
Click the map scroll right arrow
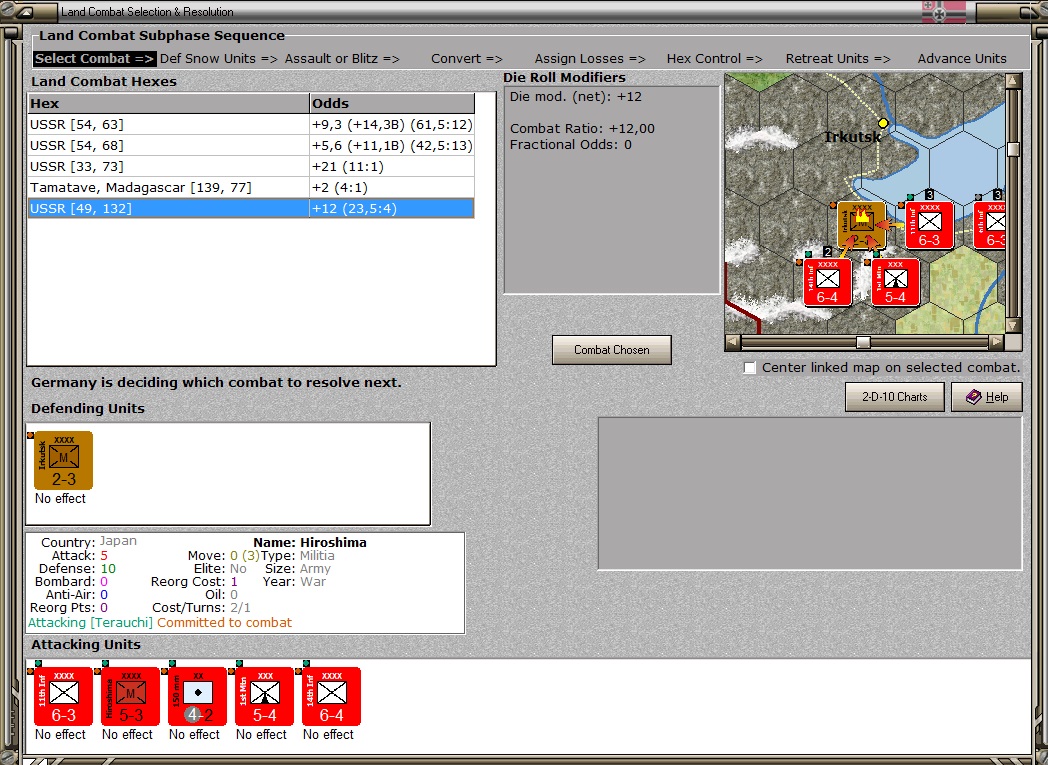pos(997,343)
